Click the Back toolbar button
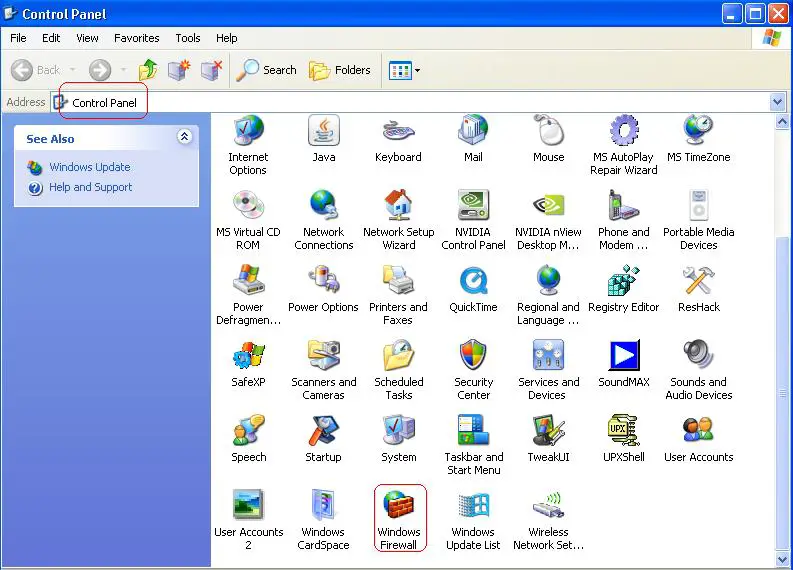The height and width of the screenshot is (570, 793). [x=36, y=70]
